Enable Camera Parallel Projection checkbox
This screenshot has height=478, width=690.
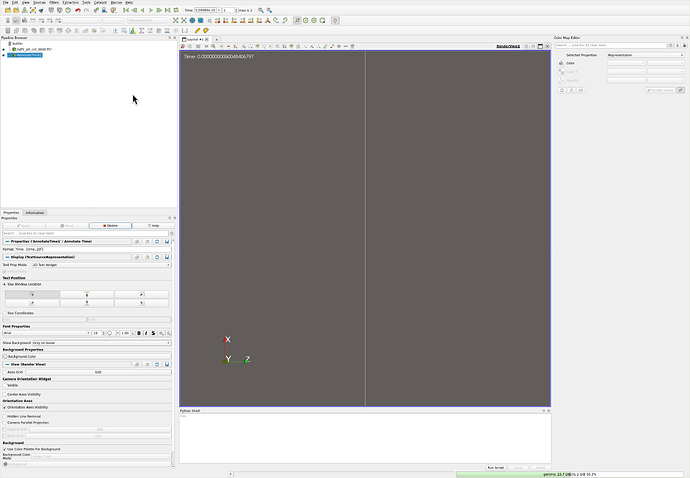tap(5, 423)
